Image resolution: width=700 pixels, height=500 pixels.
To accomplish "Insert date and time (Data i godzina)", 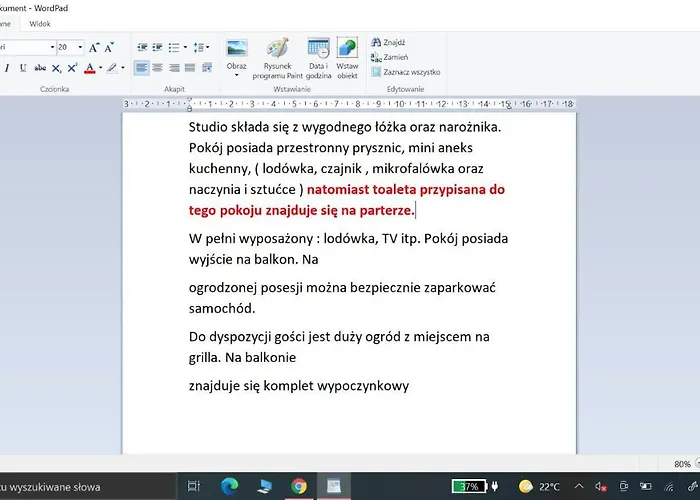I will pyautogui.click(x=318, y=58).
